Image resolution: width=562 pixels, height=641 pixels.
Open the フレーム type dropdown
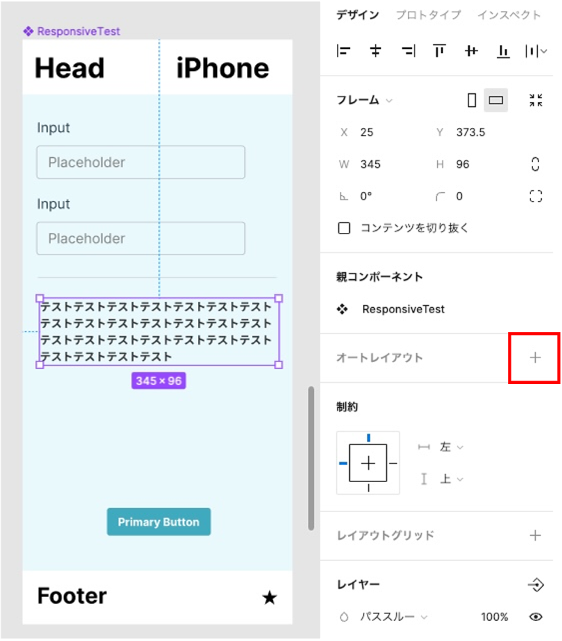pyautogui.click(x=364, y=100)
